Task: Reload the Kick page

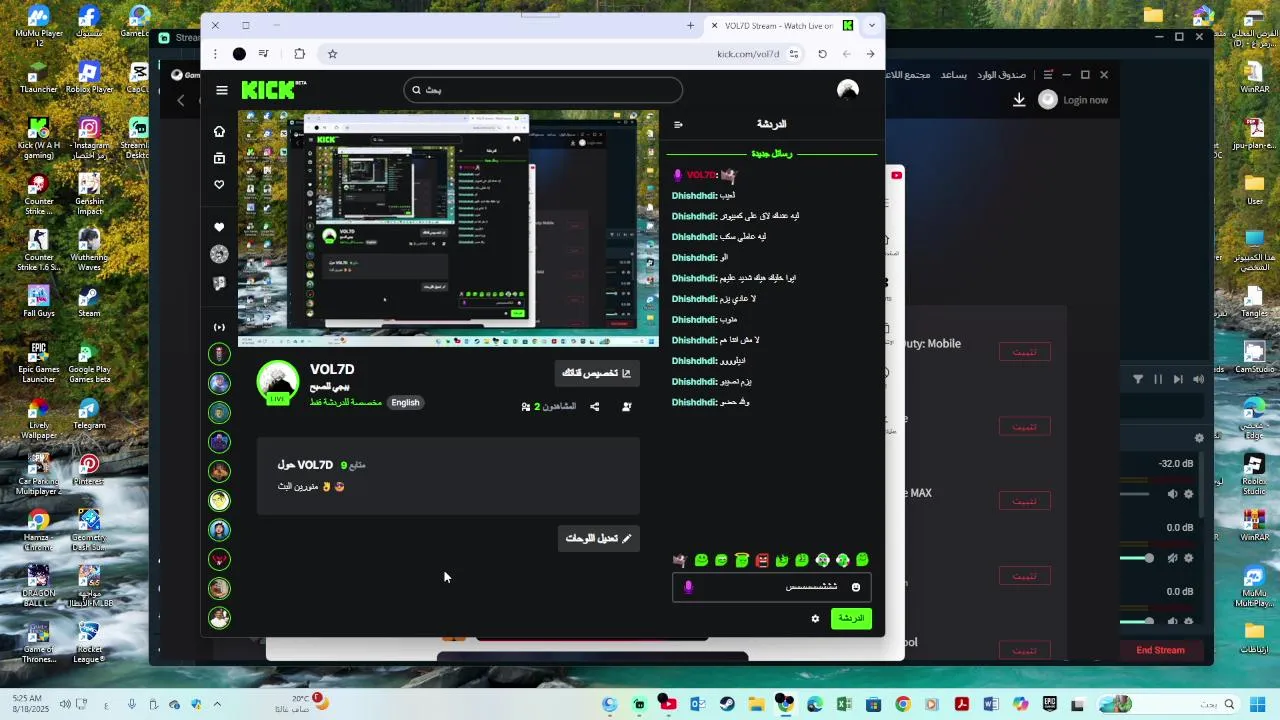Action: click(822, 54)
